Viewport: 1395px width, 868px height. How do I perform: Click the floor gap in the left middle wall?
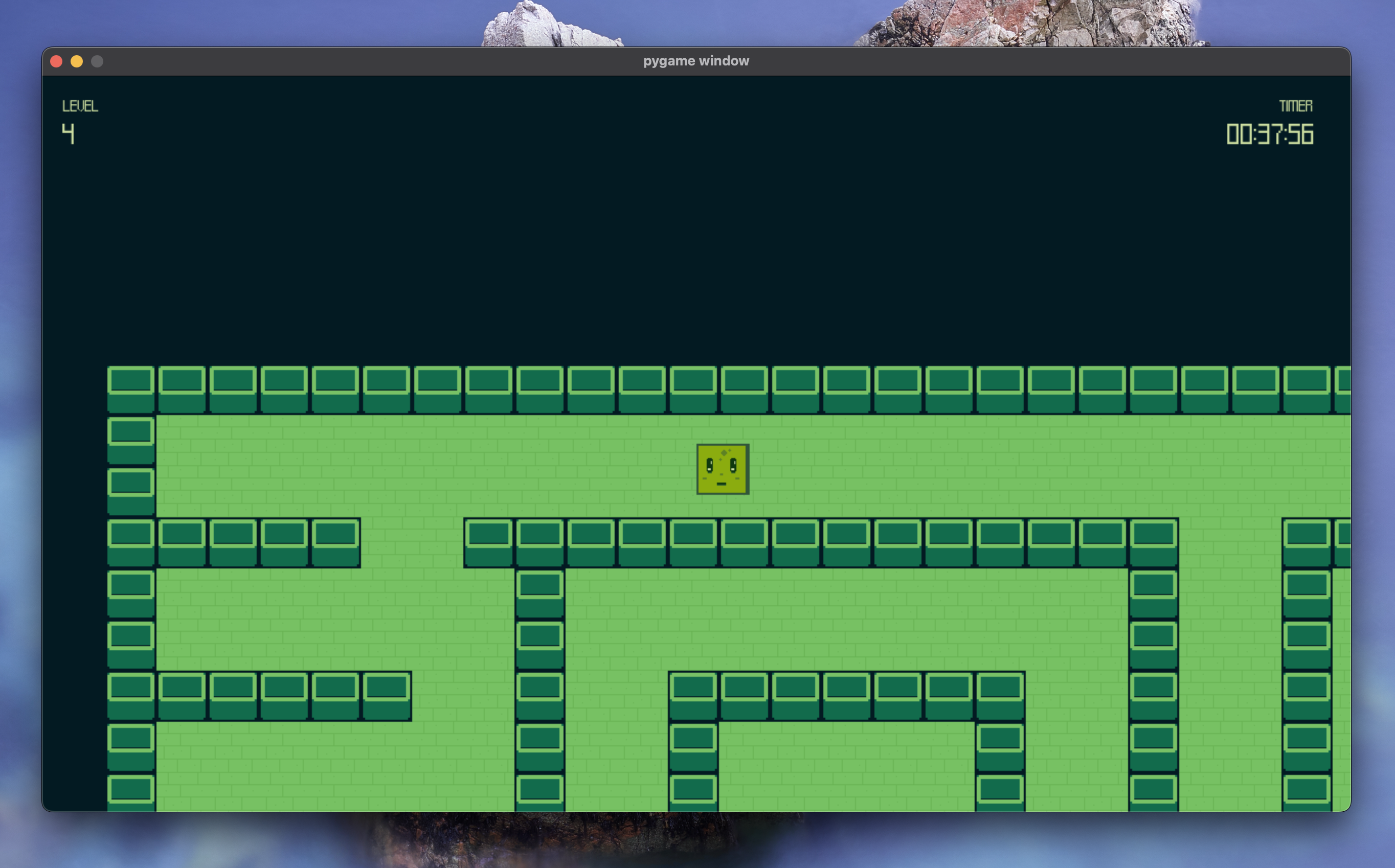tap(412, 542)
